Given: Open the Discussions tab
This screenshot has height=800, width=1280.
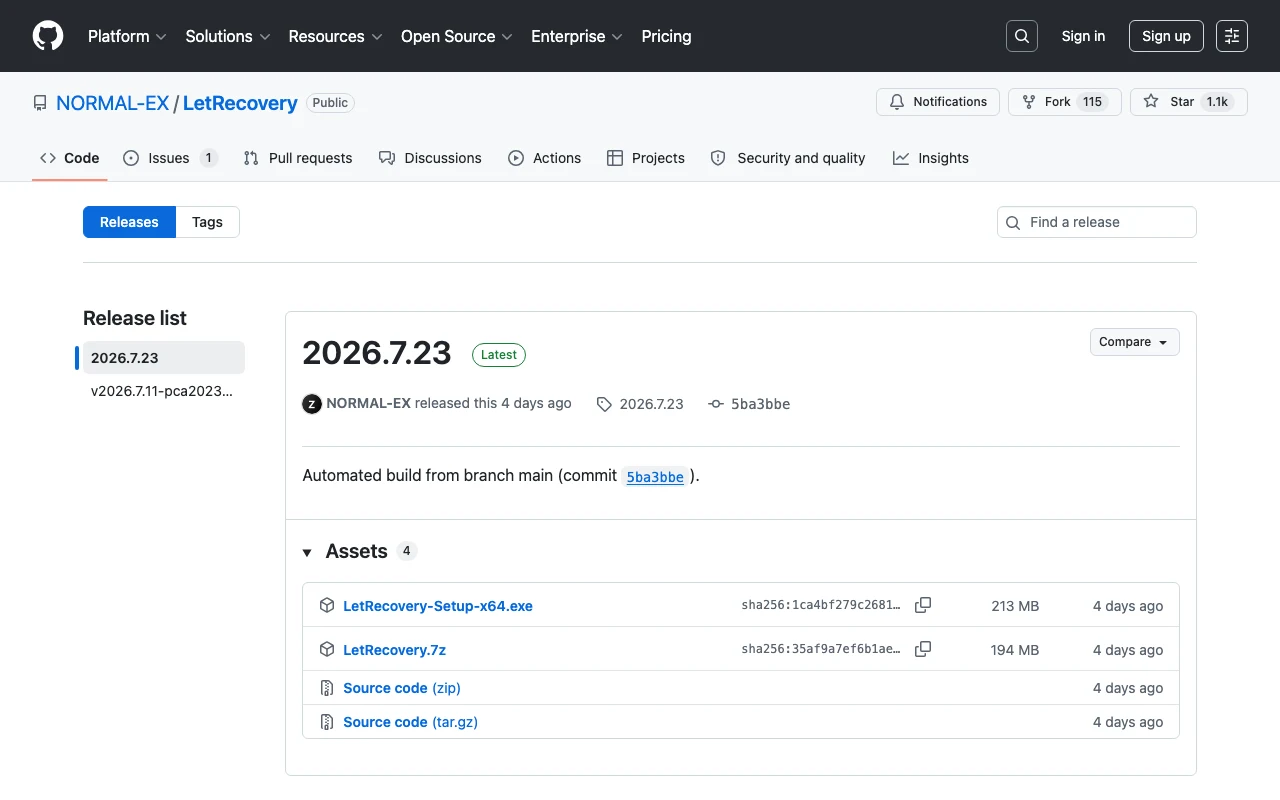Looking at the screenshot, I should click(x=430, y=158).
